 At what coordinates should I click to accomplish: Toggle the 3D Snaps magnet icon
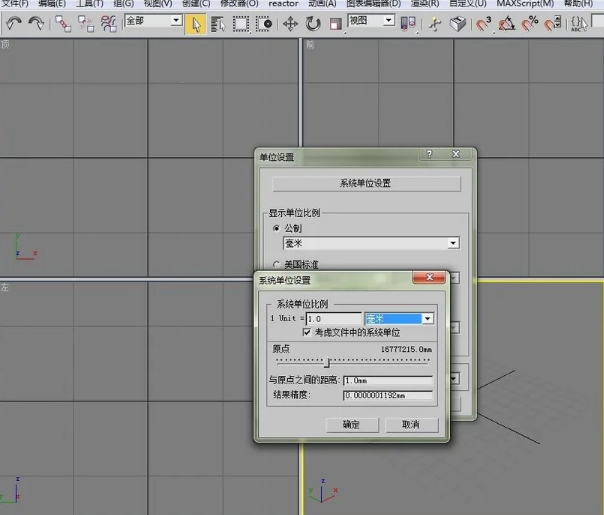click(x=483, y=24)
